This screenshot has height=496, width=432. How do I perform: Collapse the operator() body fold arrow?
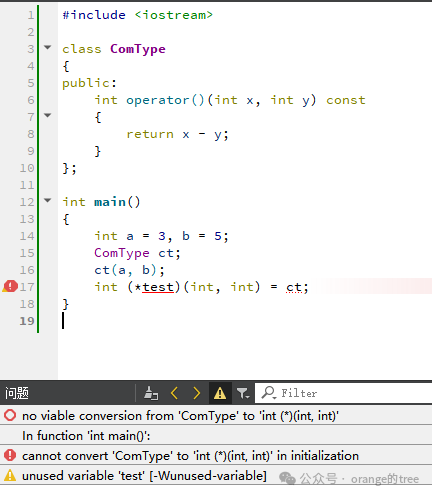tap(48, 115)
